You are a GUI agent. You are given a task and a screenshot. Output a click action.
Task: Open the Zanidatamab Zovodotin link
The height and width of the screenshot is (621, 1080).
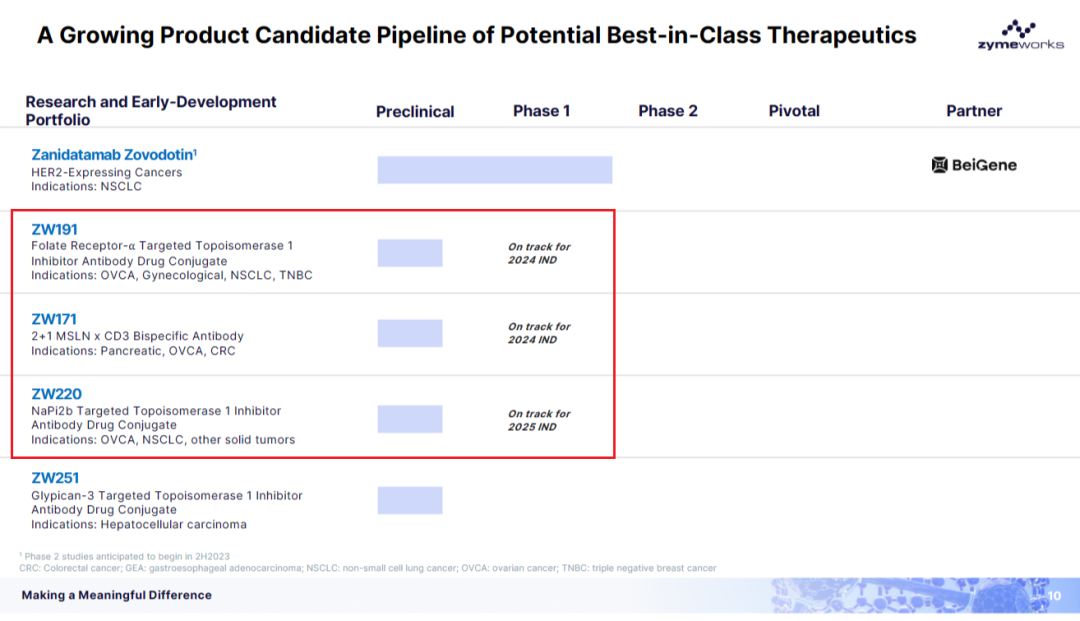(115, 155)
